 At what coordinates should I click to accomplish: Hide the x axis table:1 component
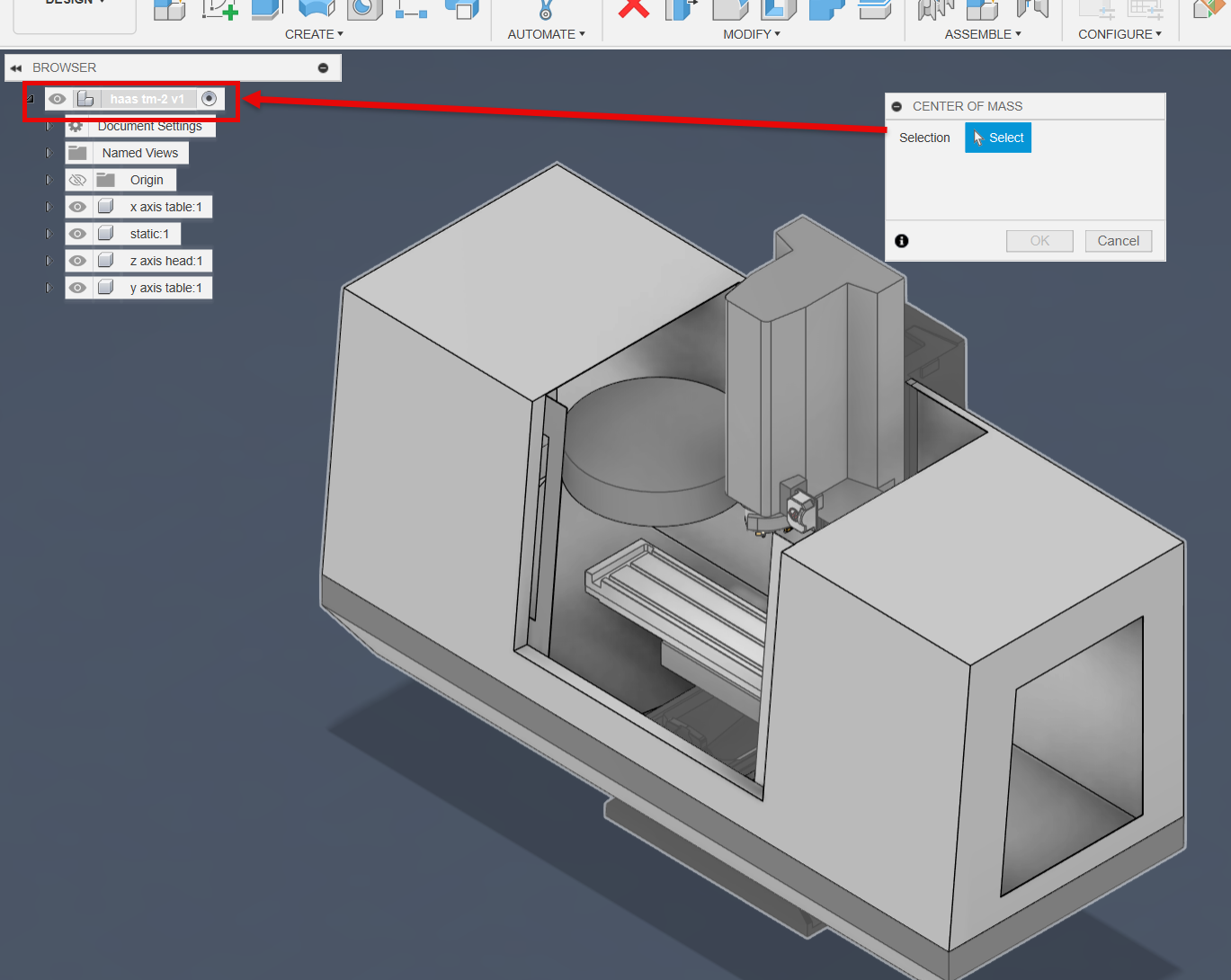(77, 206)
